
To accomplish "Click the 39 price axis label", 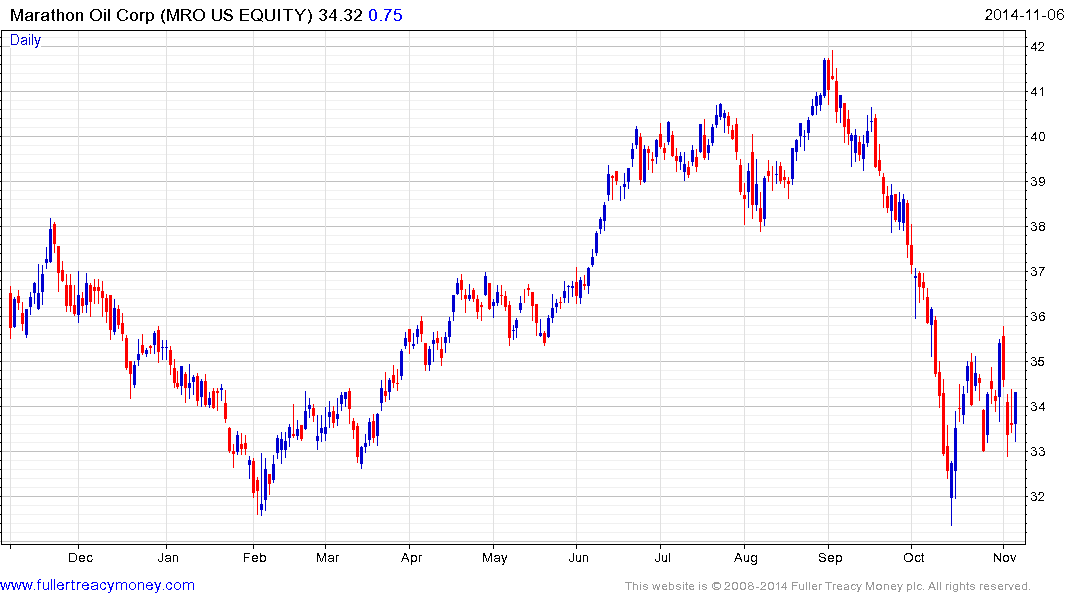I will click(x=1037, y=182).
